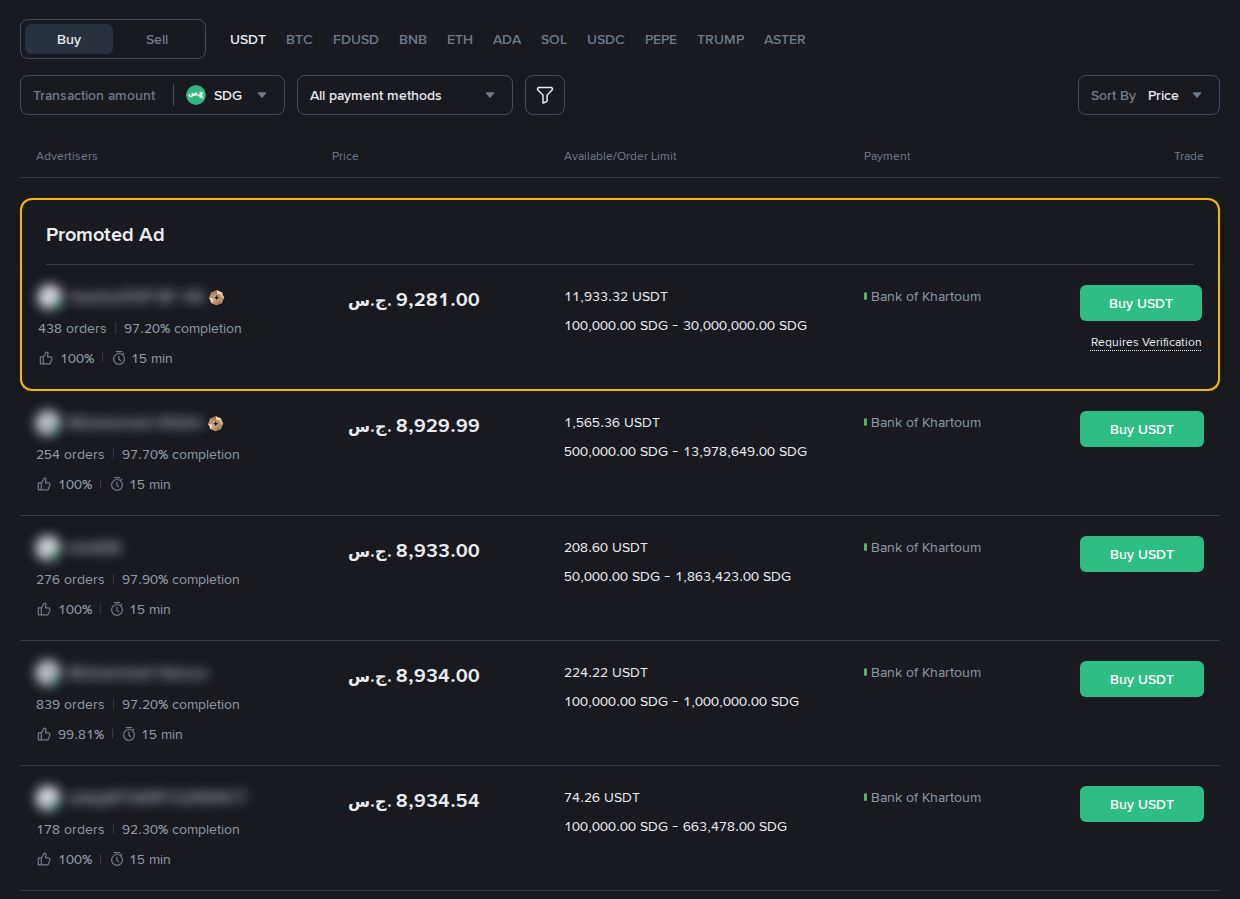Click the thumbs-up icon in 276 orders row
This screenshot has width=1240, height=899.
pos(43,609)
